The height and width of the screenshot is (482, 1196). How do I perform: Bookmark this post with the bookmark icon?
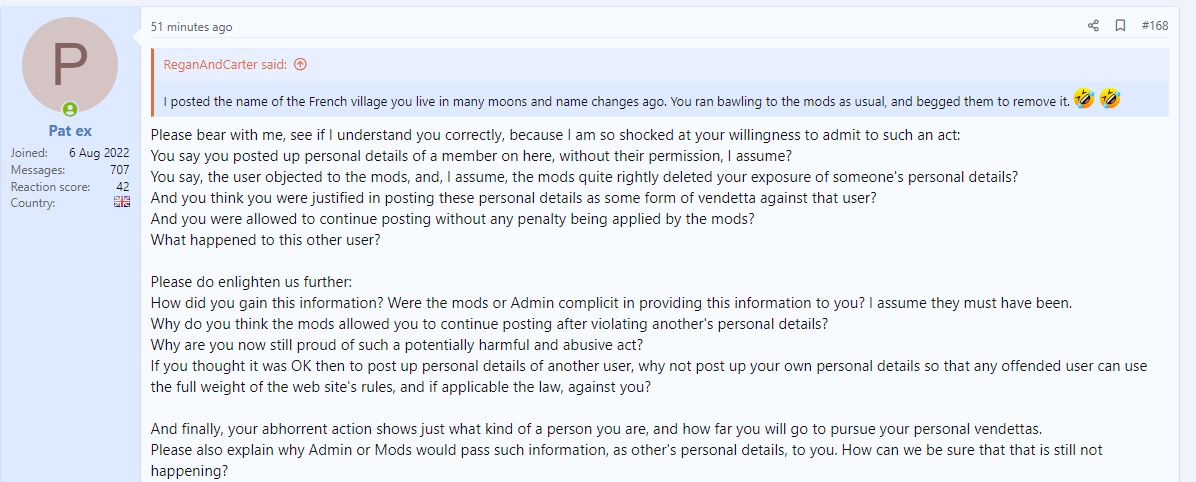1121,26
